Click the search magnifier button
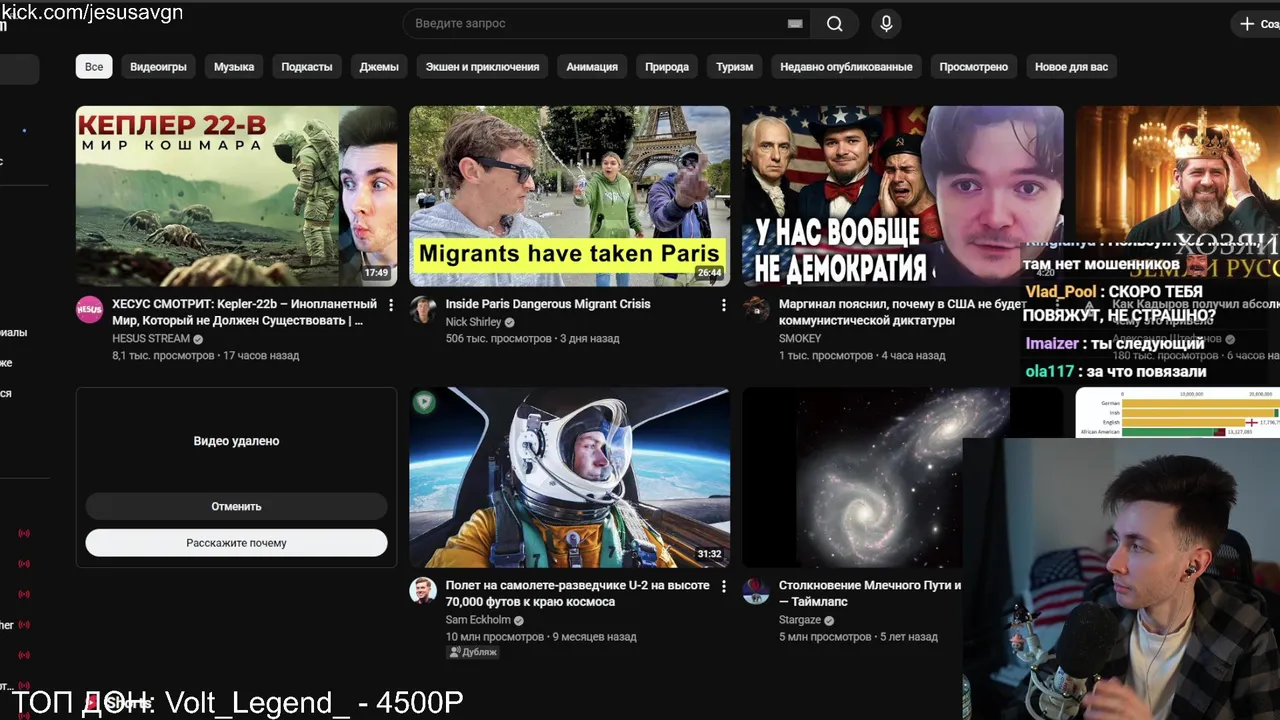This screenshot has height=720, width=1280. 835,24
